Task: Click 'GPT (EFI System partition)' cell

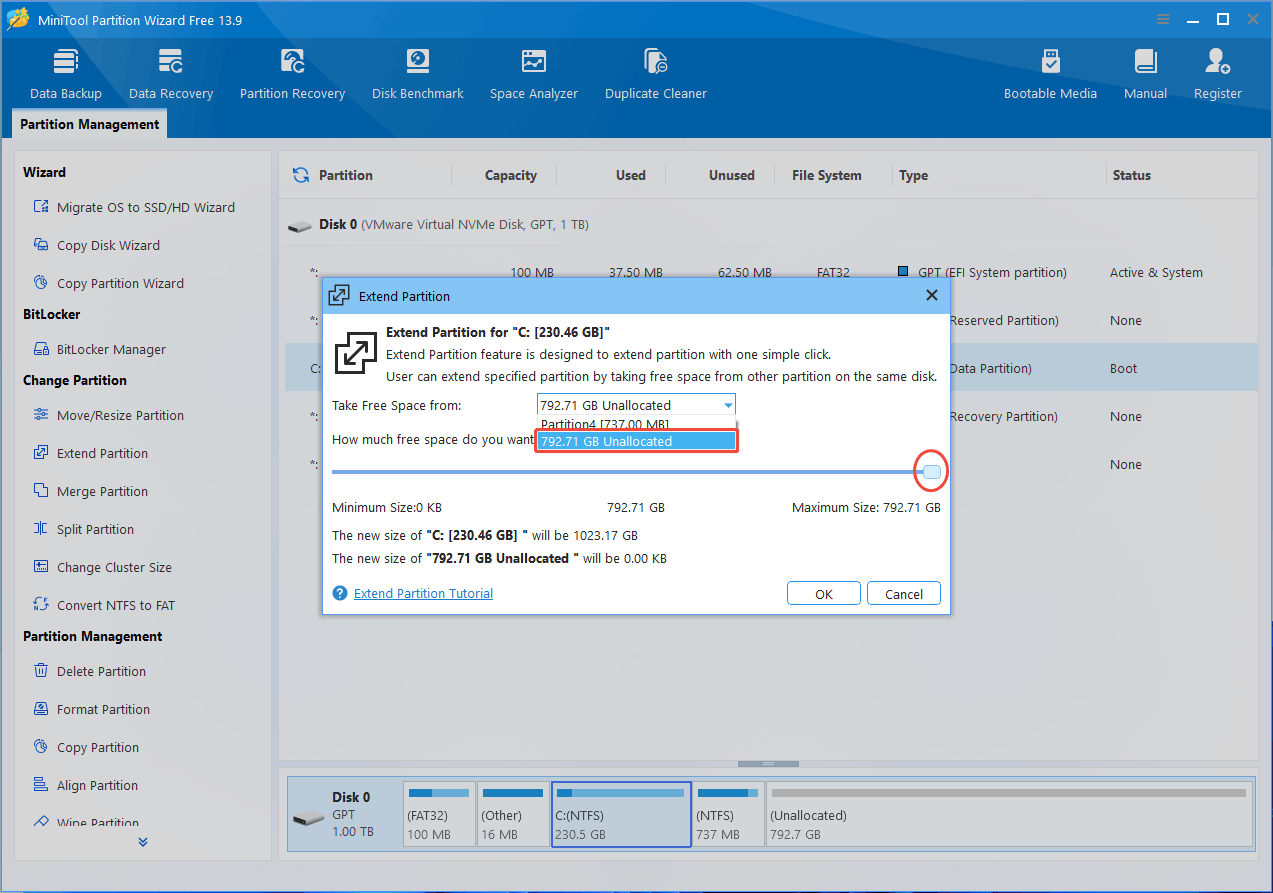Action: coord(982,273)
